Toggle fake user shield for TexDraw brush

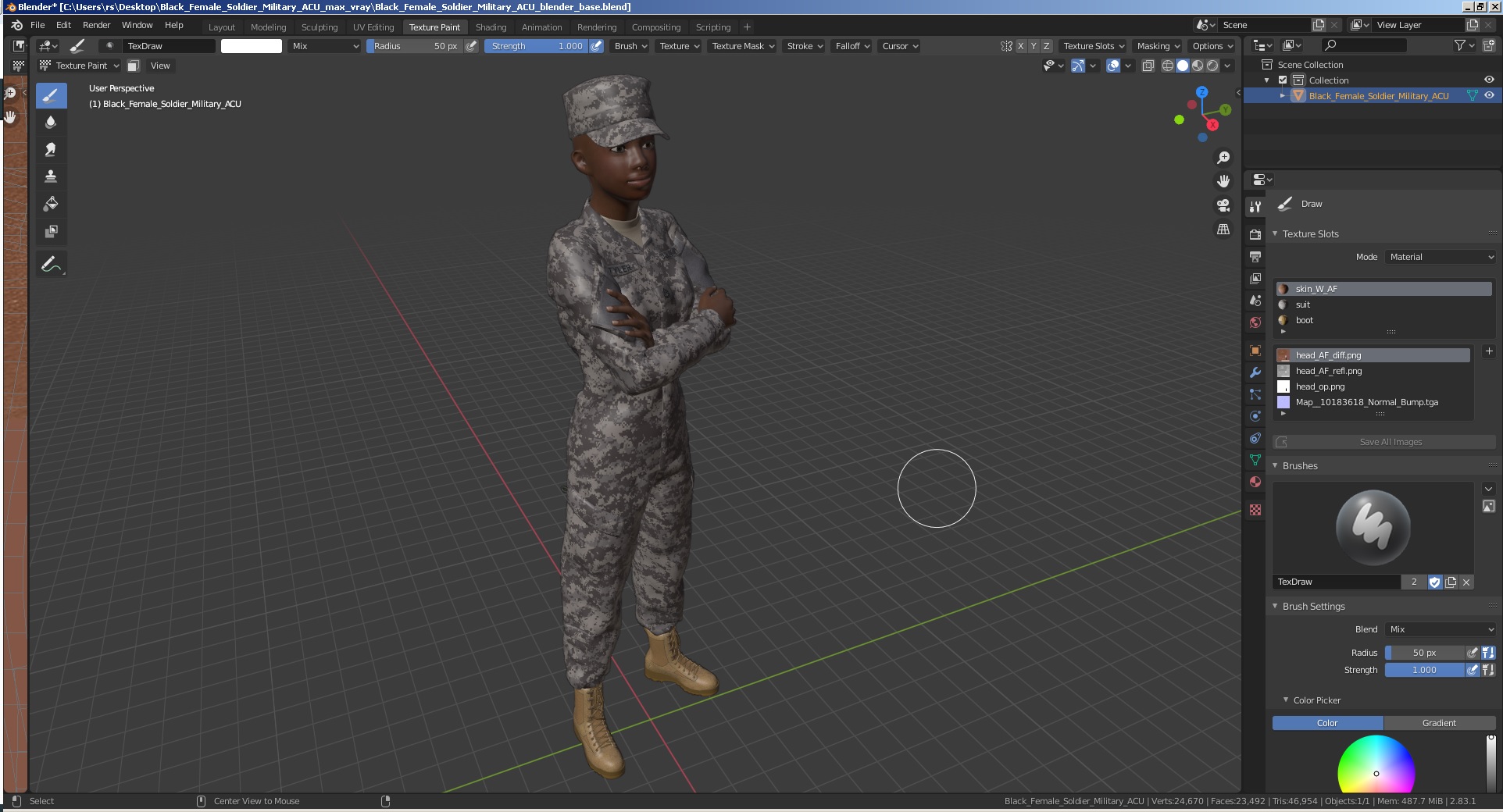pos(1434,582)
